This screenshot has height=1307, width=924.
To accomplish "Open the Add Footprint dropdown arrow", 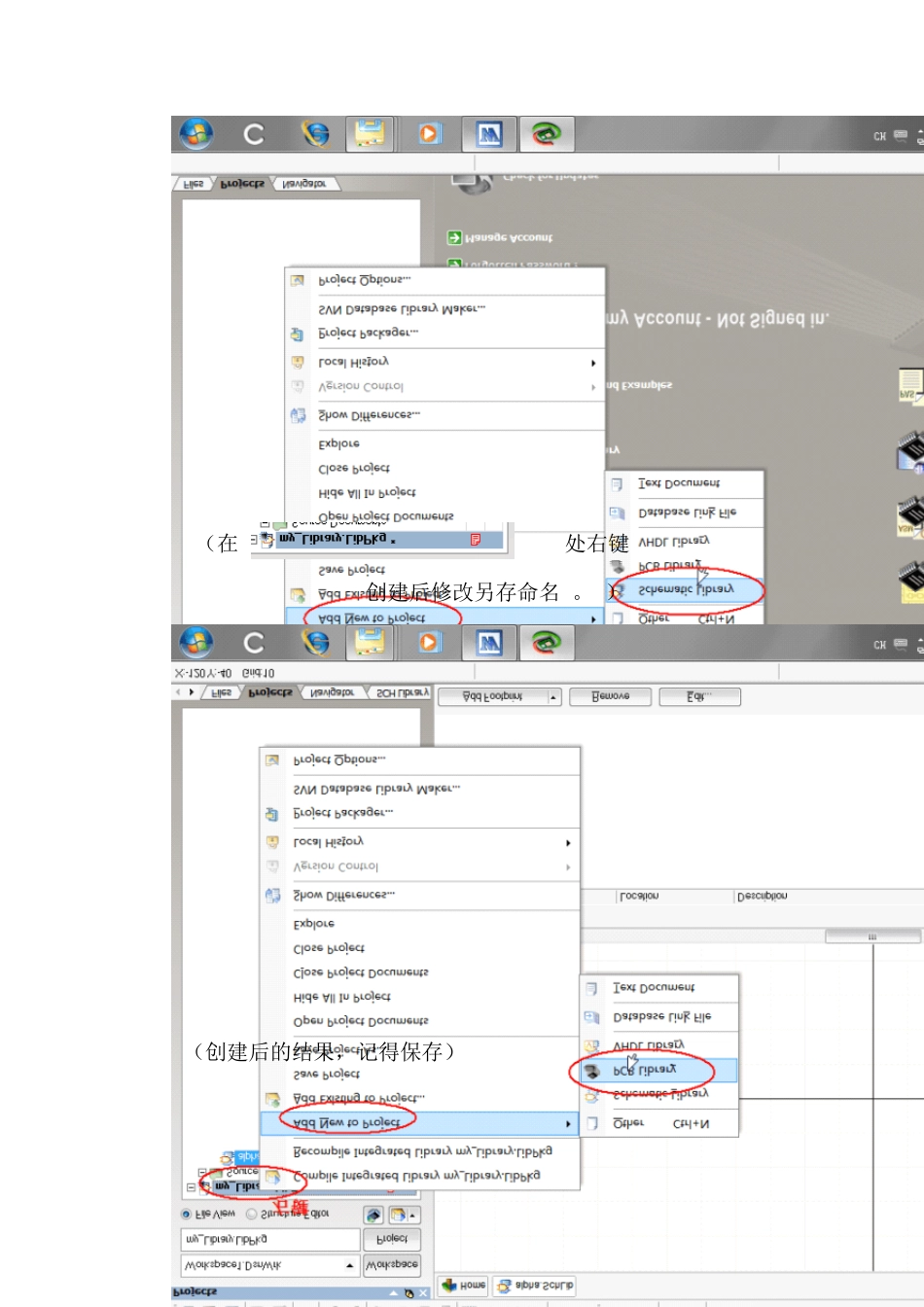I will click(x=553, y=697).
